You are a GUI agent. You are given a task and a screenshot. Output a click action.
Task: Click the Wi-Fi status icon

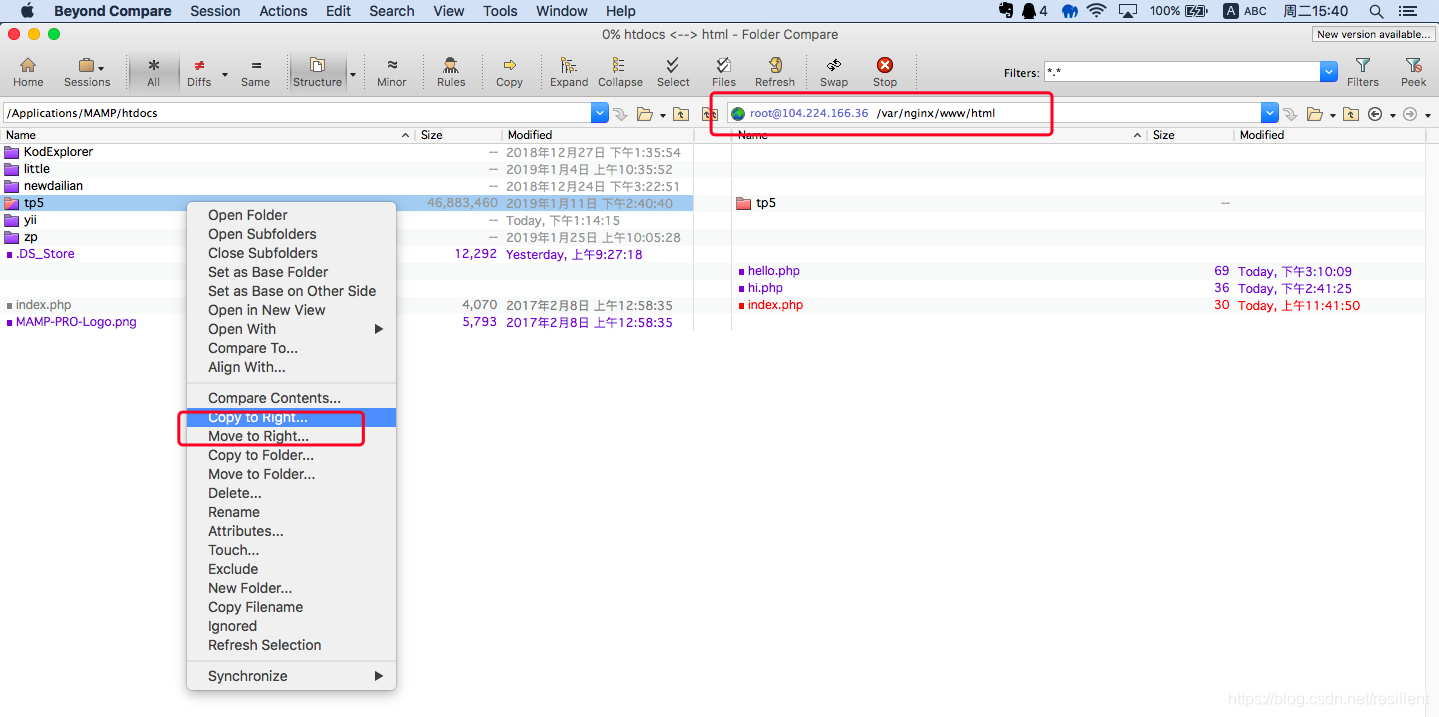point(1097,11)
